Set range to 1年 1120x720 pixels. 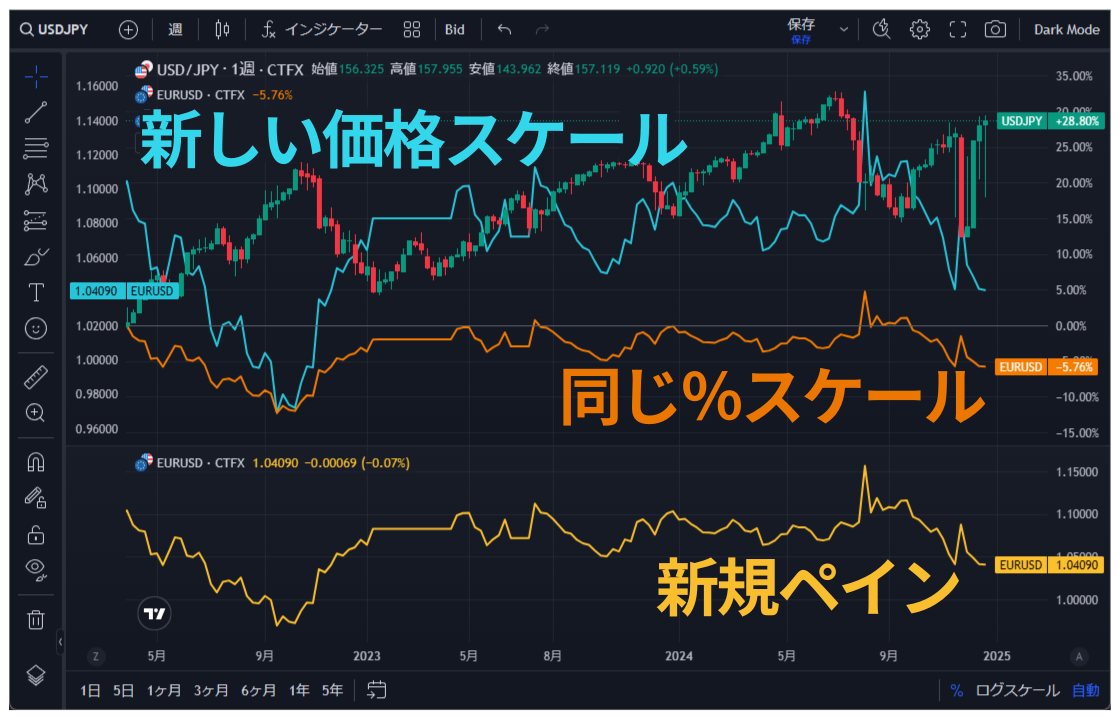click(x=299, y=690)
